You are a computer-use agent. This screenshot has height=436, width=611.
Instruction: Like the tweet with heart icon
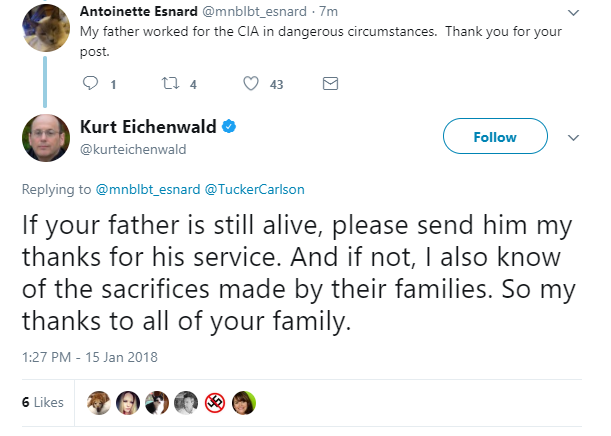(251, 83)
